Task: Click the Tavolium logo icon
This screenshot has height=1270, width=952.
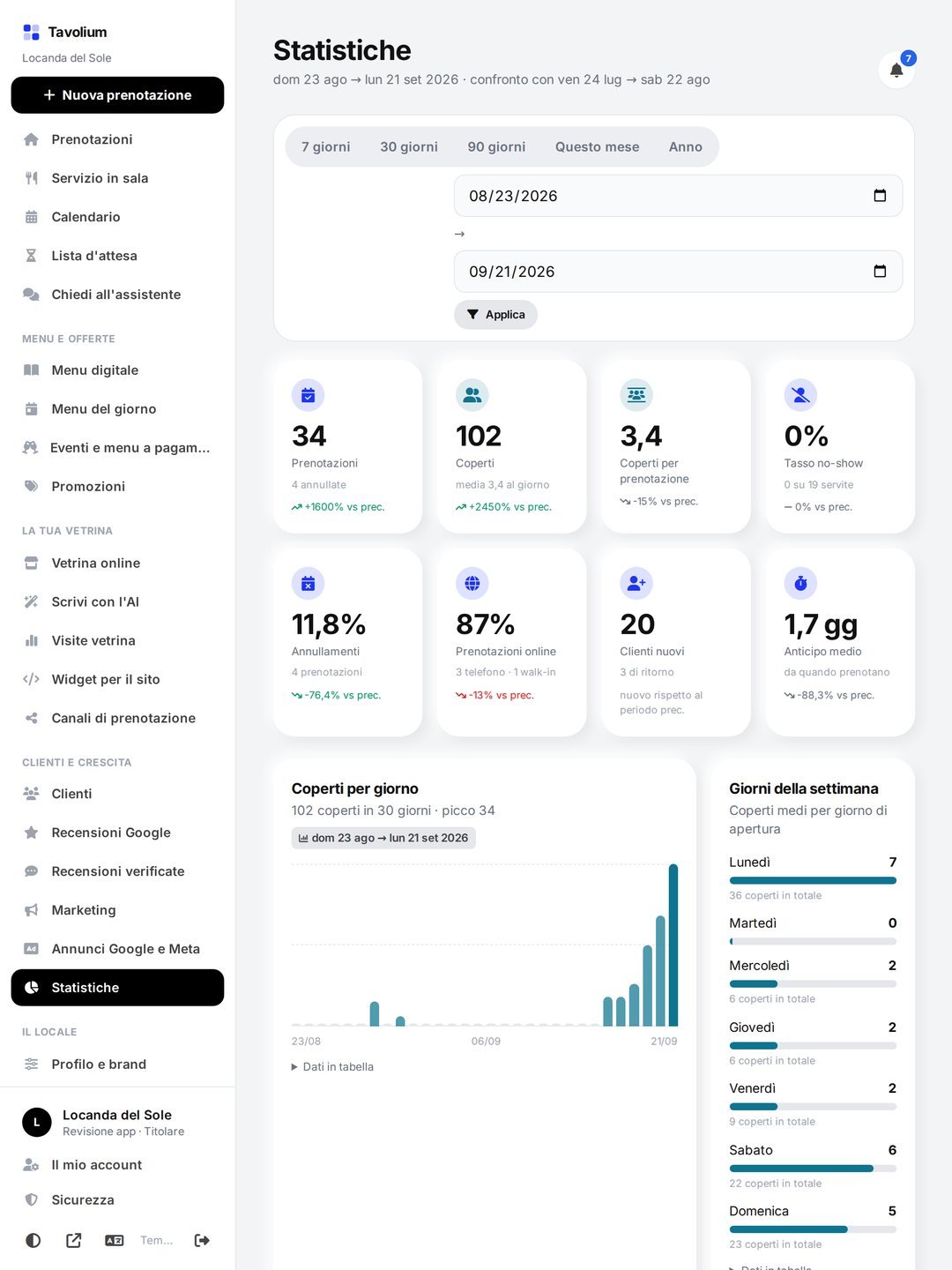Action: coord(31,33)
